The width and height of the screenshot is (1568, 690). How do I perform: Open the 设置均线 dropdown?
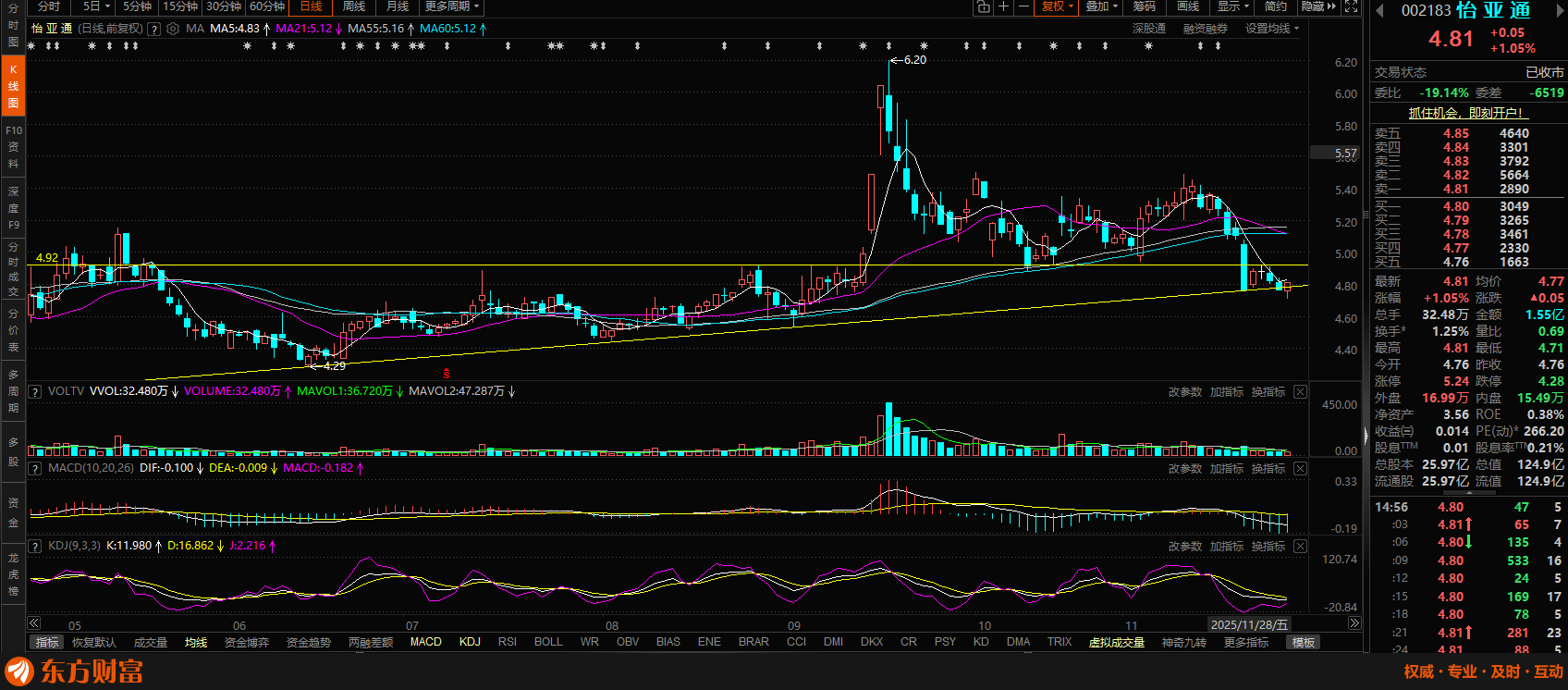(1271, 29)
